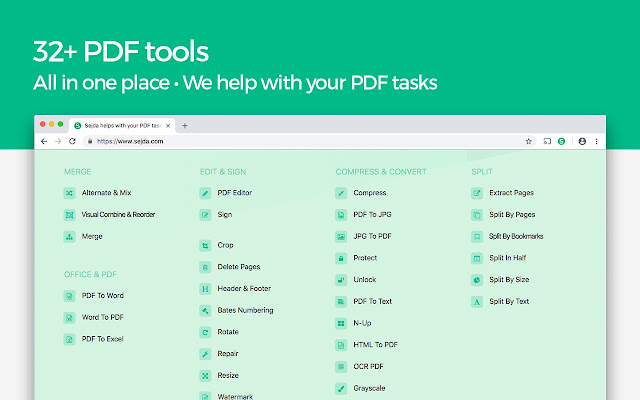Switch to the Sejda browser tab
The image size is (640, 400).
coord(122,126)
